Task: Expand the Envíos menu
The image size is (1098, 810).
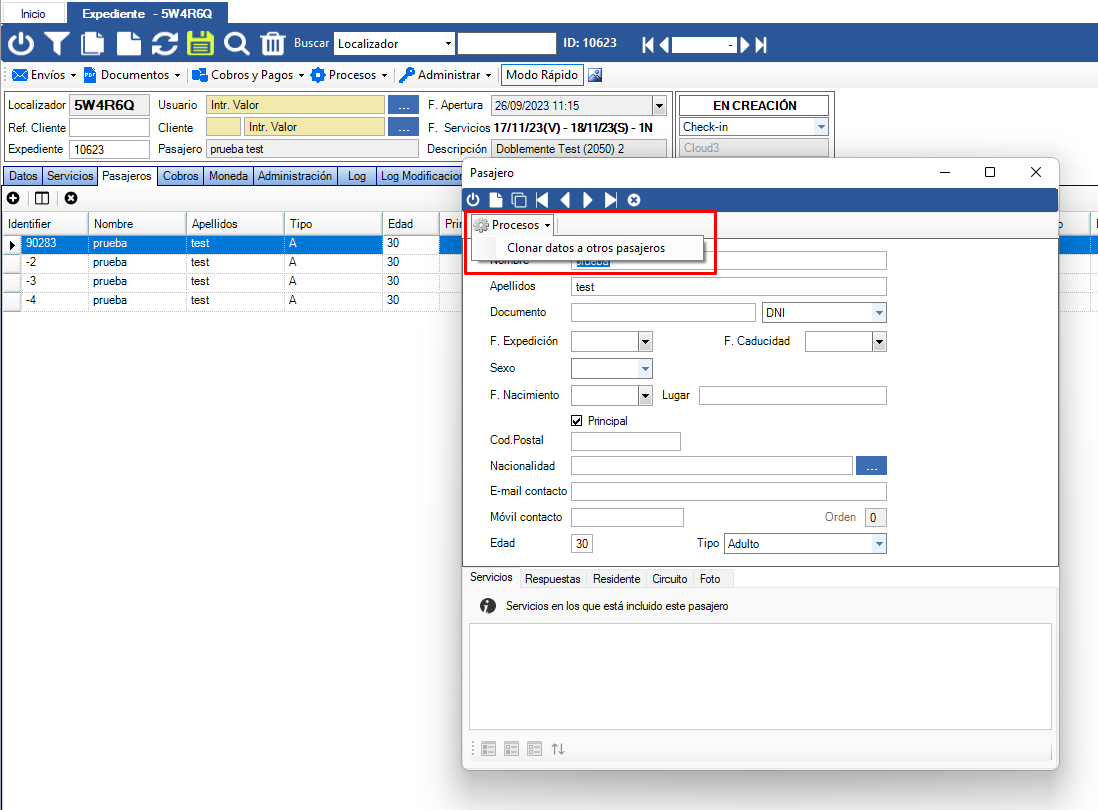Action: click(x=44, y=75)
